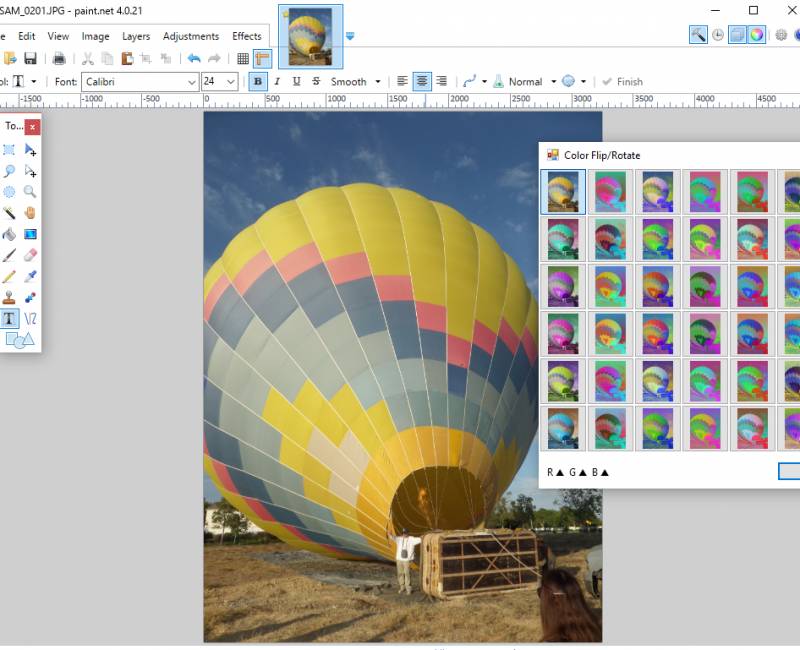Toggle the Colors window button
Image resolution: width=800 pixels, height=650 pixels.
[x=757, y=35]
